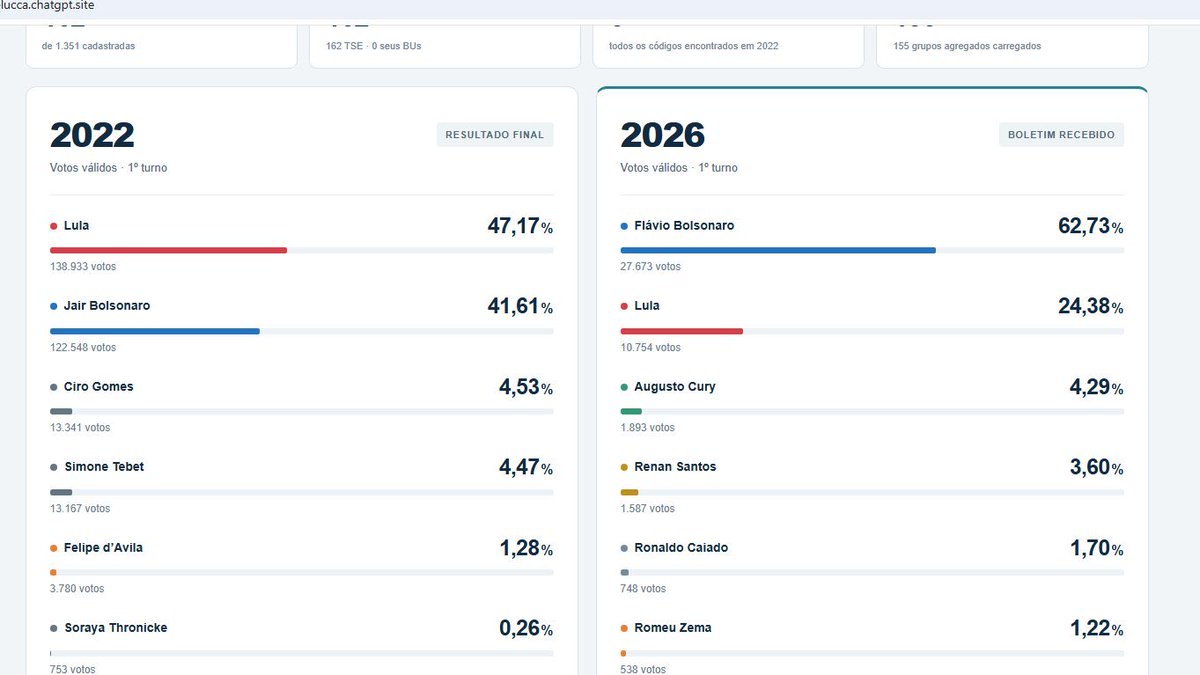Click the browser address lucca.chatgpt.site

pos(47,6)
